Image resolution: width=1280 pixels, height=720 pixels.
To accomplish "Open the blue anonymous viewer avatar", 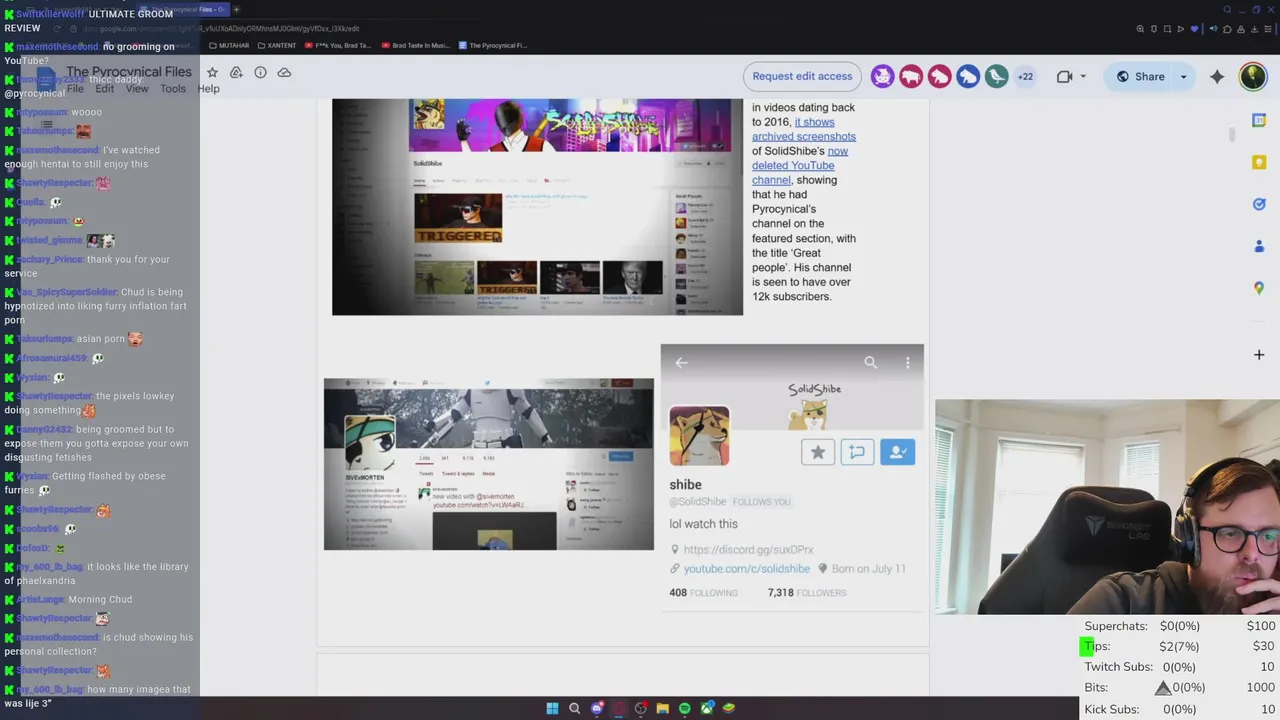I will 967,76.
